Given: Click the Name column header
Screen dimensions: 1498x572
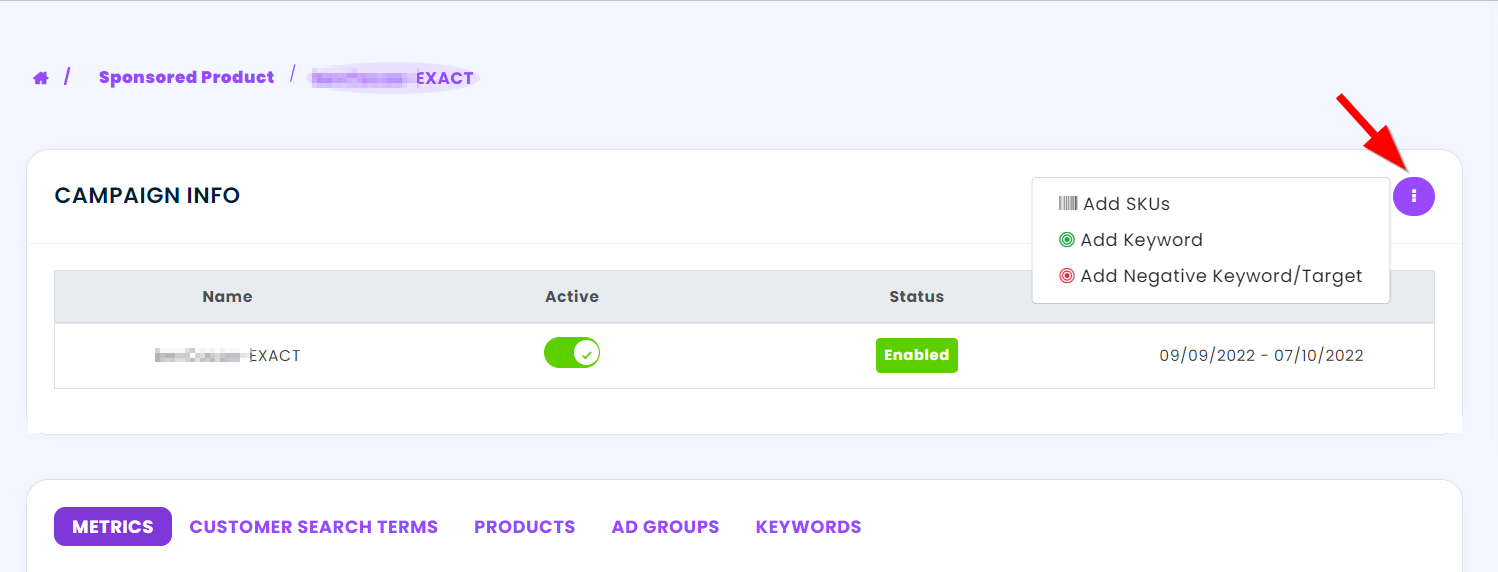Looking at the screenshot, I should click(x=227, y=297).
